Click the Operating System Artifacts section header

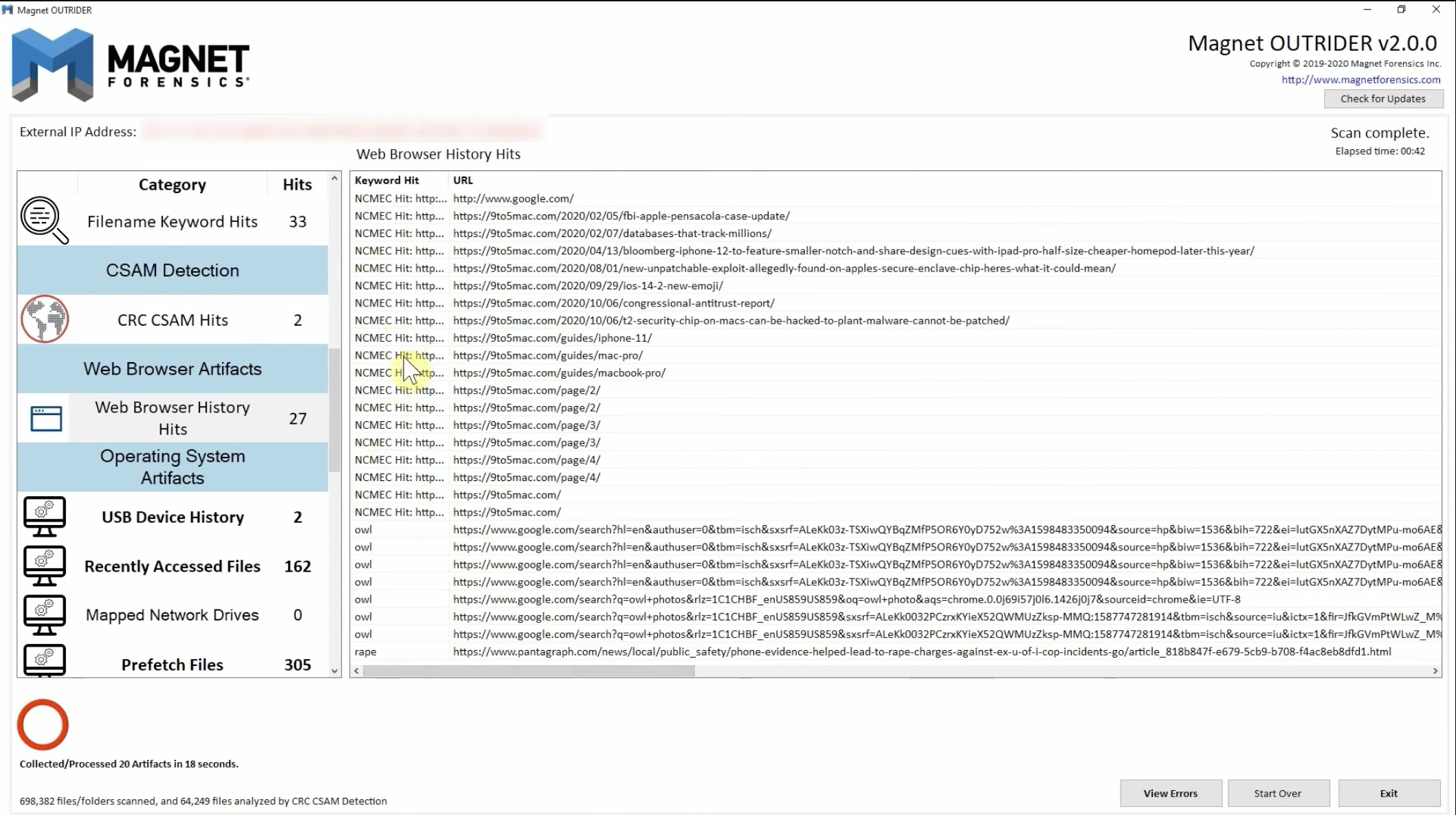173,467
